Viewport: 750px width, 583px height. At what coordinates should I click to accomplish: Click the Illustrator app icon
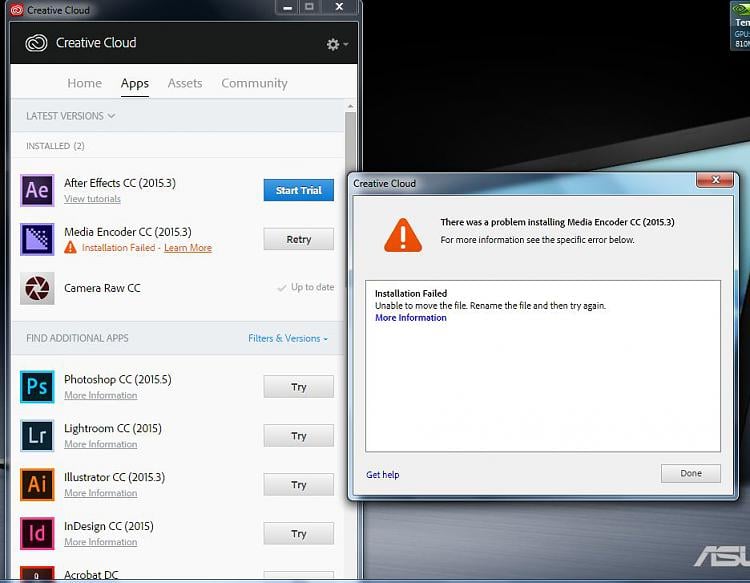pos(37,484)
